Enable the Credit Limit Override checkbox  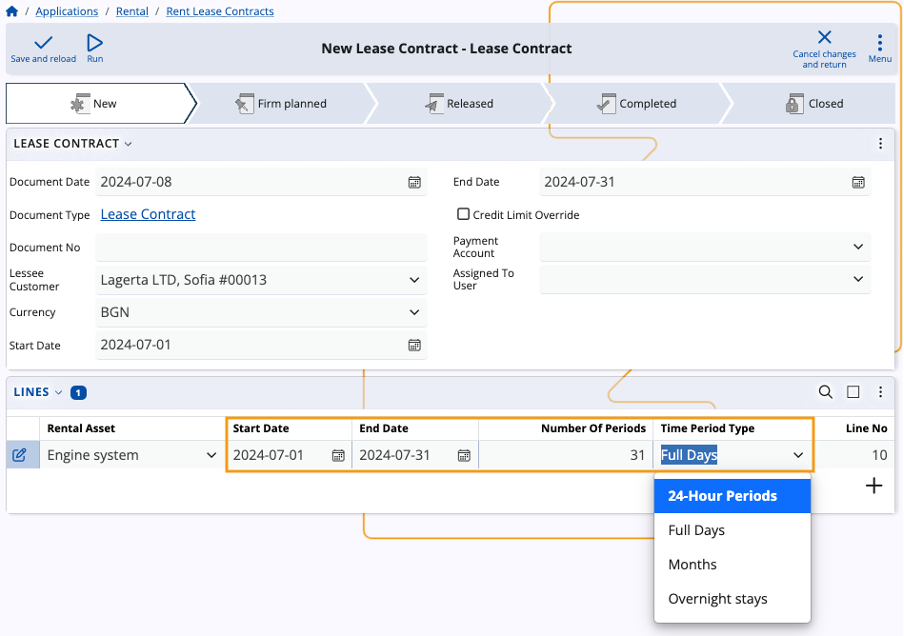(x=463, y=213)
